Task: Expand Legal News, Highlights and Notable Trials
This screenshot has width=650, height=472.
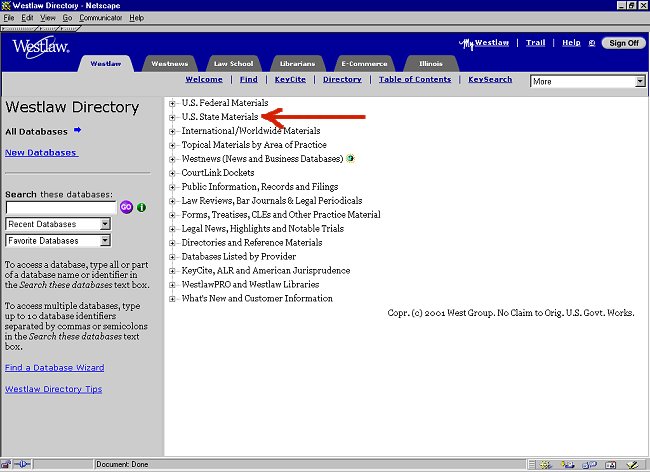Action: [172, 229]
